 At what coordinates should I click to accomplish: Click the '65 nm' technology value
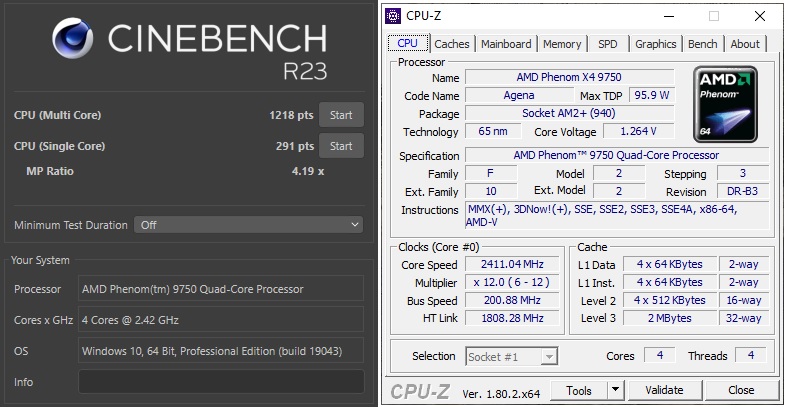click(492, 131)
